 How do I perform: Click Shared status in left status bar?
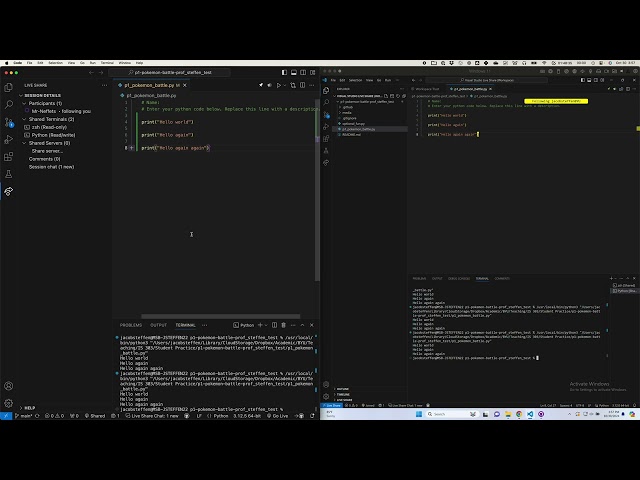pos(95,416)
